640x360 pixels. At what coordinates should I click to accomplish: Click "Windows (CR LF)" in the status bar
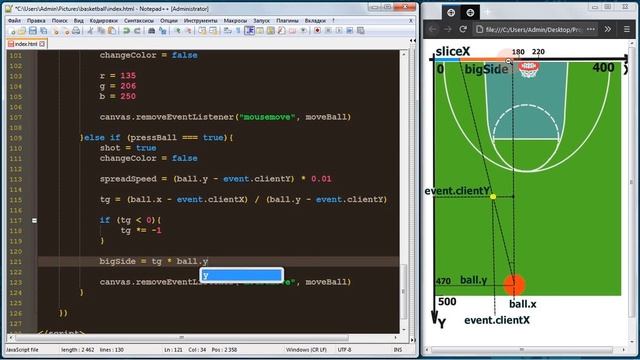[306, 350]
